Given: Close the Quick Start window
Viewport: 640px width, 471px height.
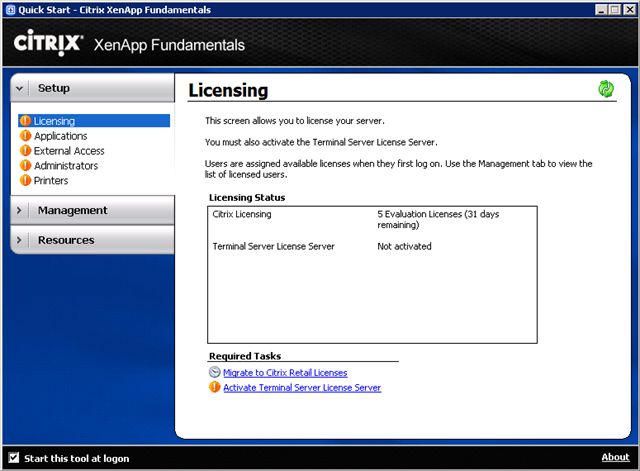Looking at the screenshot, I should 629,10.
